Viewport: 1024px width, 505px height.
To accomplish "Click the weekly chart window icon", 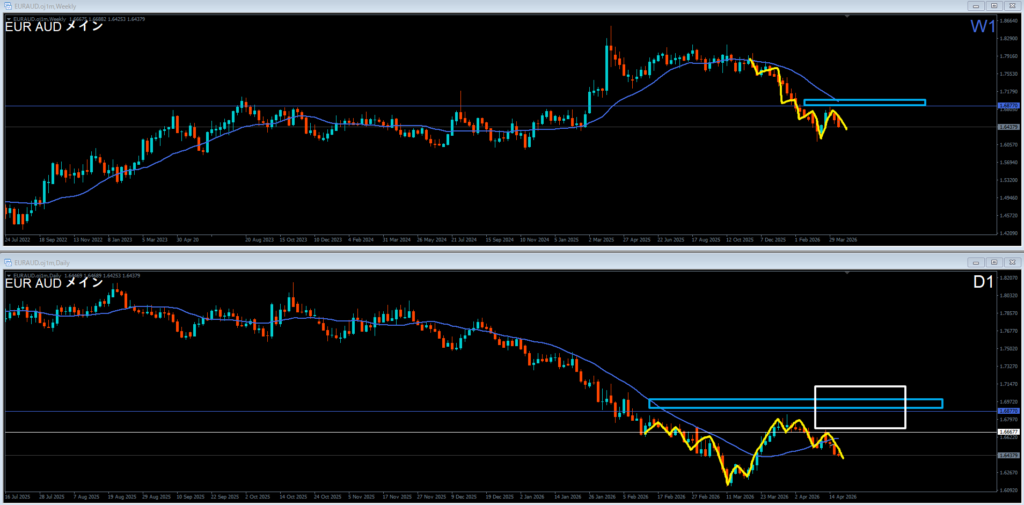I will pyautogui.click(x=6, y=5).
